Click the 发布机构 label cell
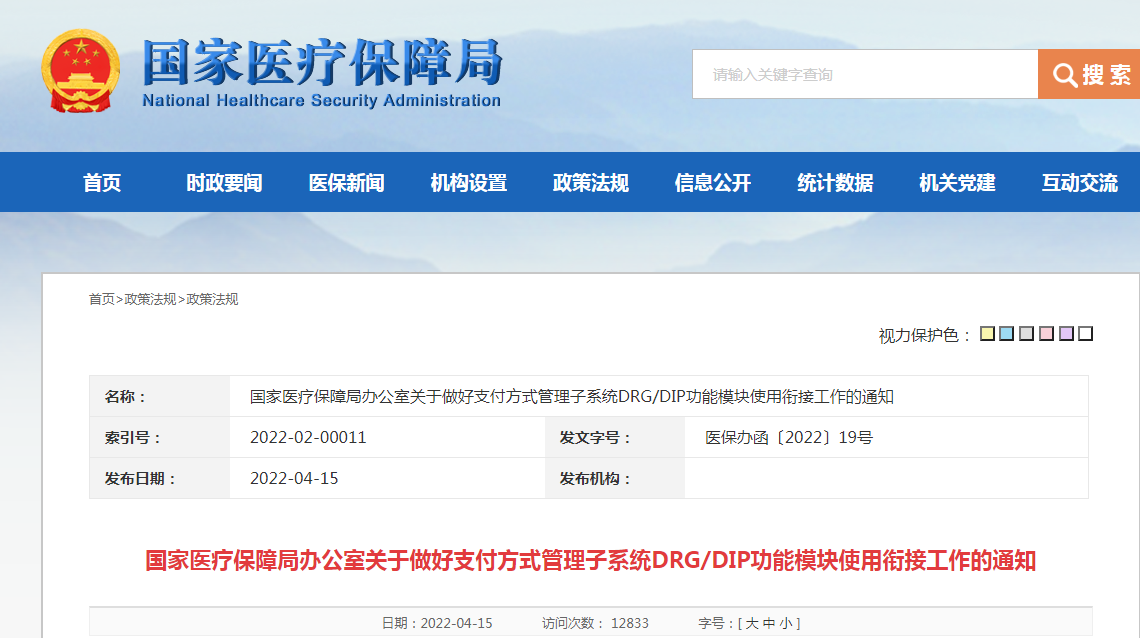The width and height of the screenshot is (1140, 638). click(x=615, y=478)
